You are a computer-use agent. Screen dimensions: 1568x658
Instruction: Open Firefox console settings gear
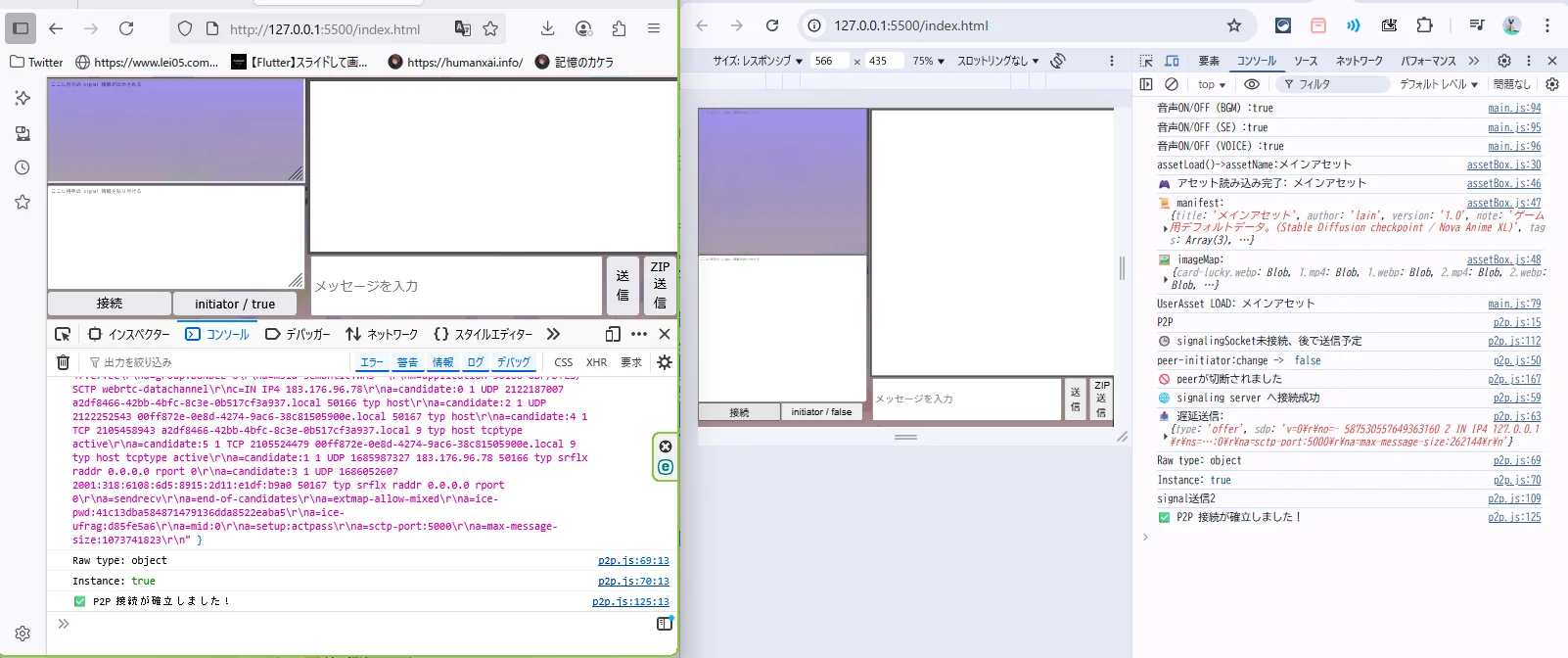[665, 362]
